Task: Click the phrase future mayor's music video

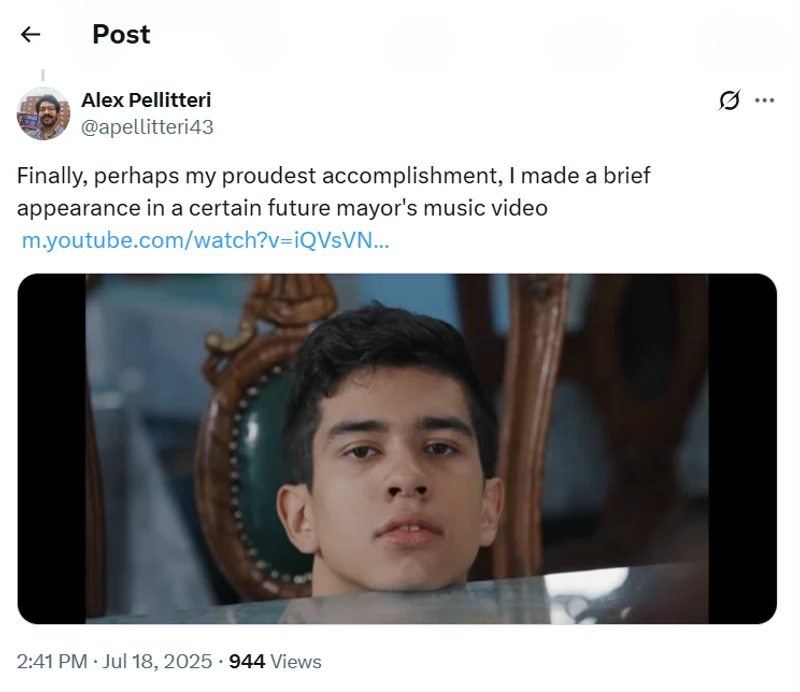Action: click(430, 208)
